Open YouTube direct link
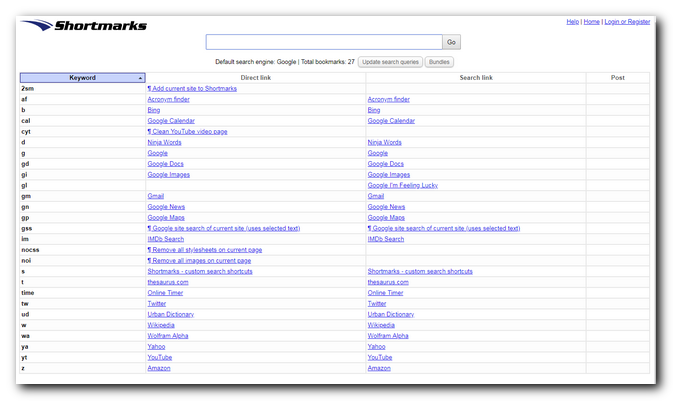This screenshot has height=401, width=673. (x=160, y=357)
